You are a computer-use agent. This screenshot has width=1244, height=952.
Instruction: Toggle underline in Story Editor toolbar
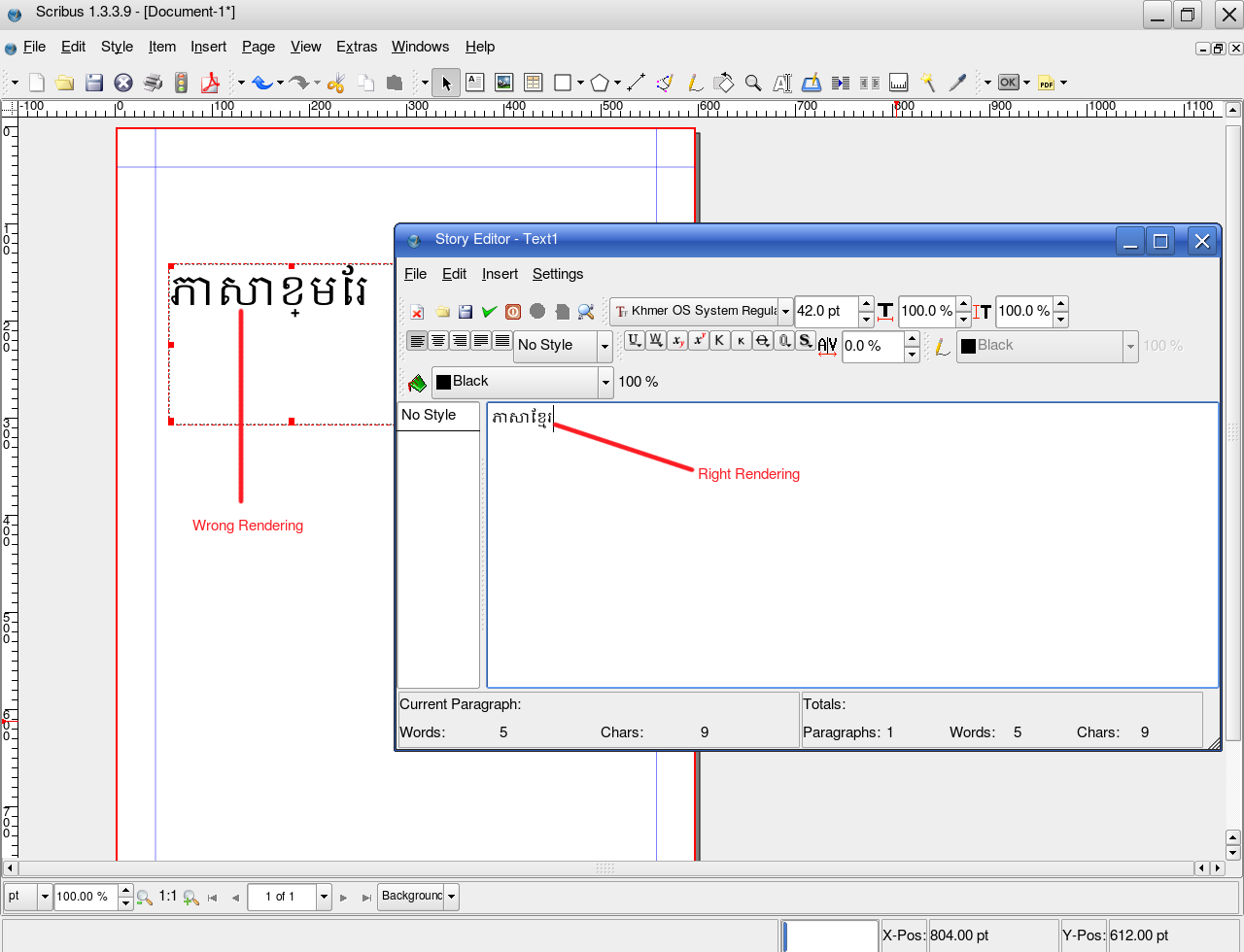[x=634, y=341]
